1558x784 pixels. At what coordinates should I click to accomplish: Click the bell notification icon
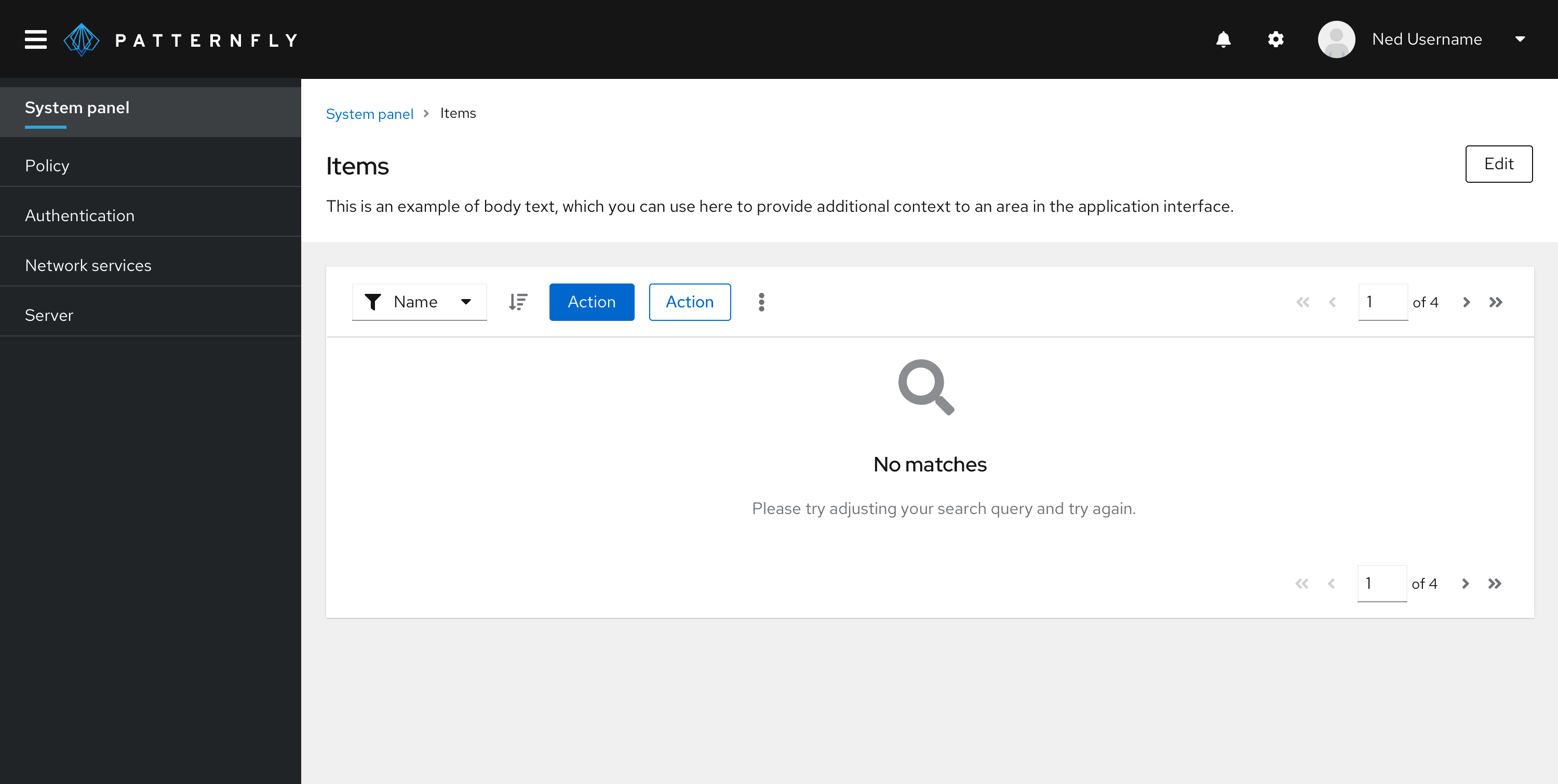click(x=1223, y=39)
